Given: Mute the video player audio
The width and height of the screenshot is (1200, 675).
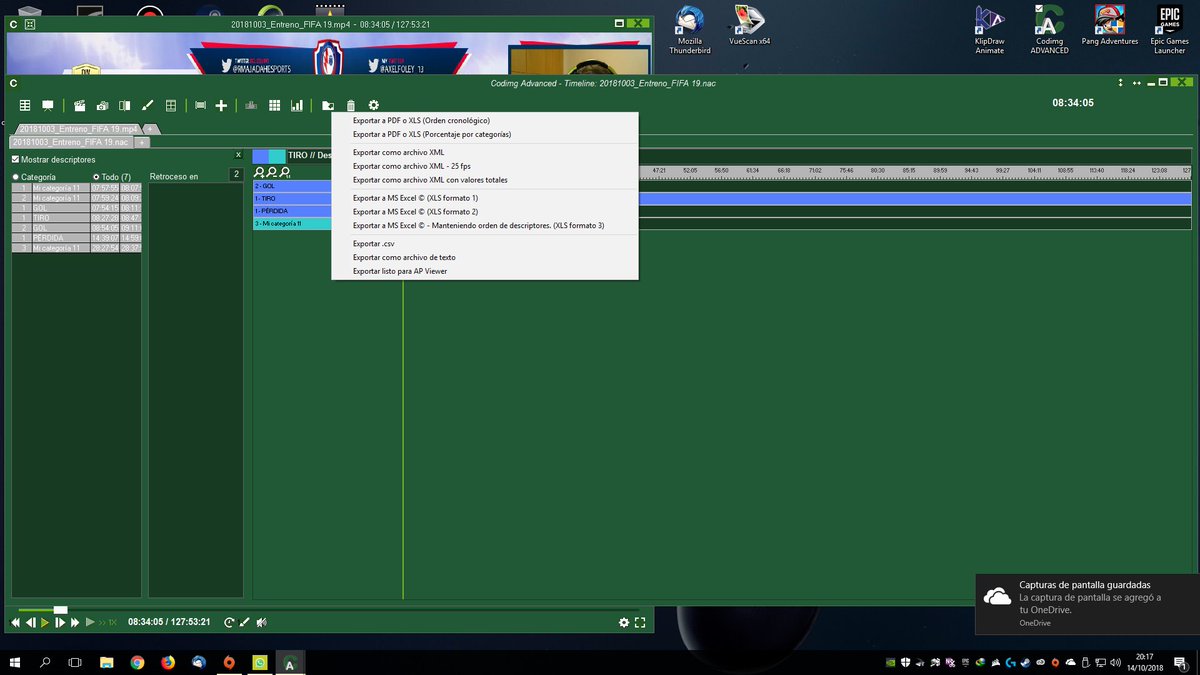Looking at the screenshot, I should pyautogui.click(x=261, y=622).
